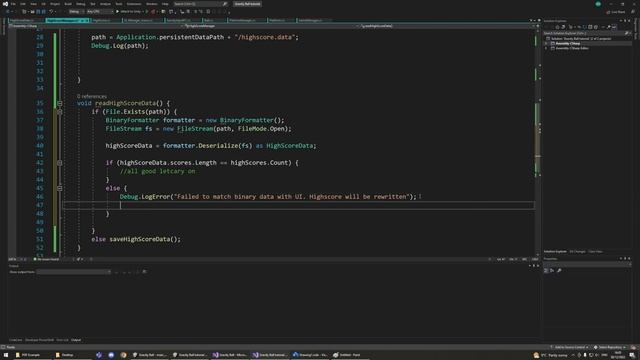Image resolution: width=640 pixels, height=360 pixels.
Task: Open the 'Show output from' dropdown
Action: [73, 272]
